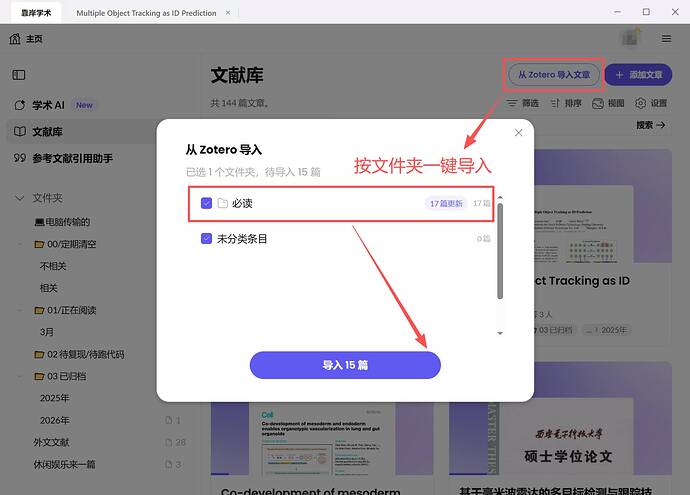Select the 相关 subfolder

(x=49, y=288)
